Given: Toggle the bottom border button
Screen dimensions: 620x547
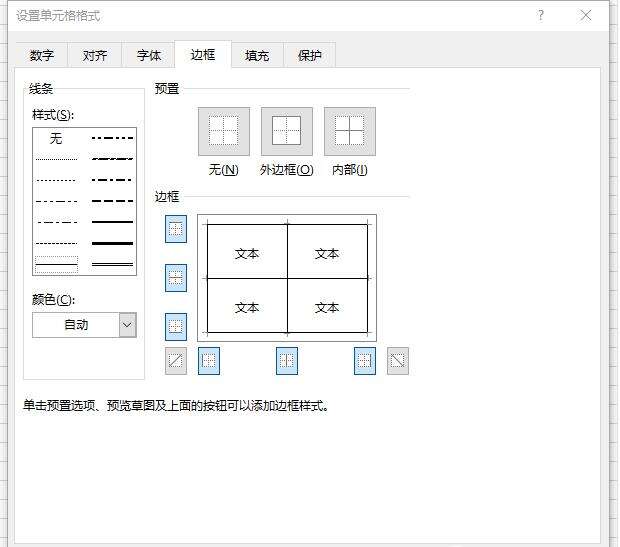Looking at the screenshot, I should [x=176, y=327].
